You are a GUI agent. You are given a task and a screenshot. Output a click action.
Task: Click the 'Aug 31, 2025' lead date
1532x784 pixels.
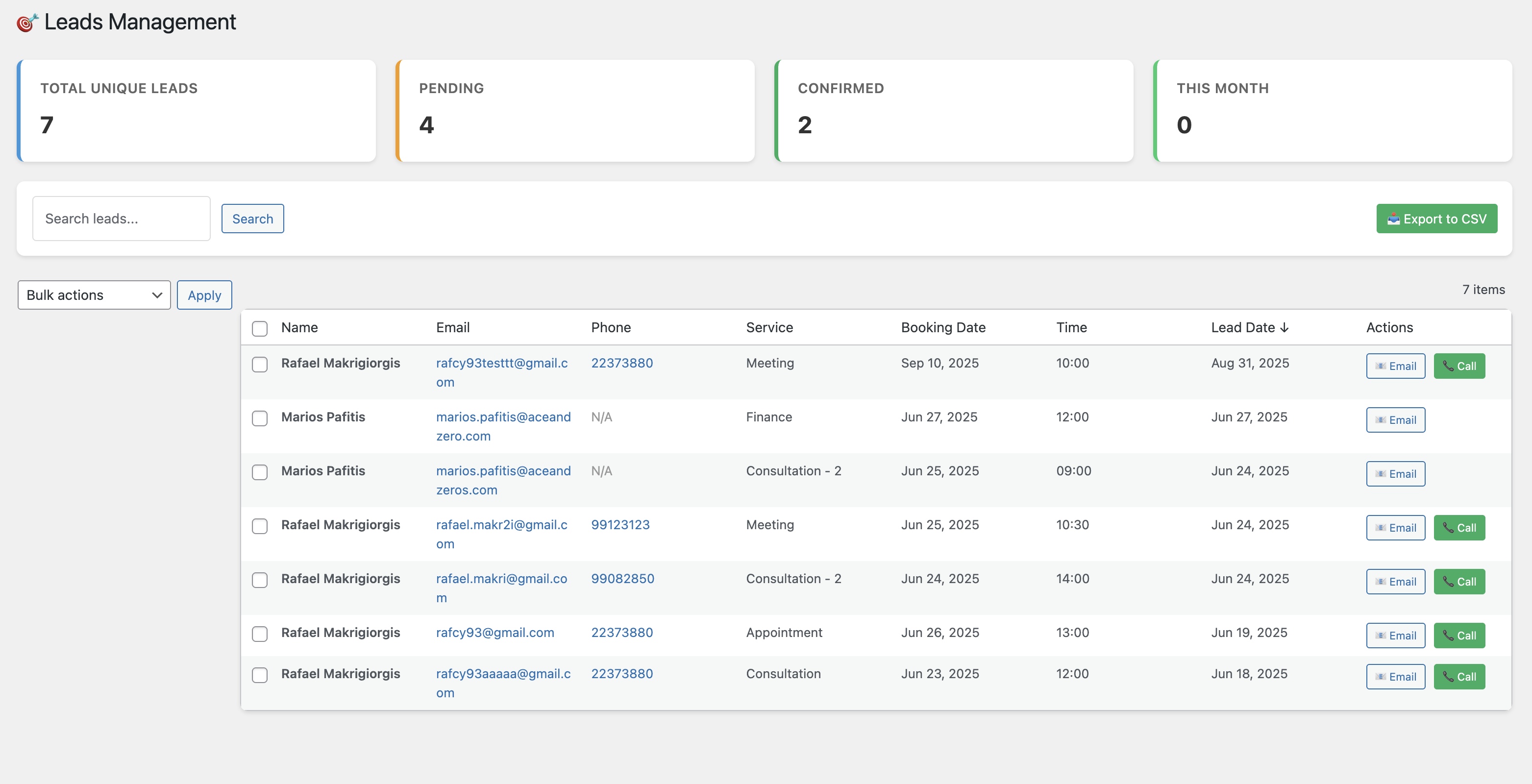tap(1250, 364)
